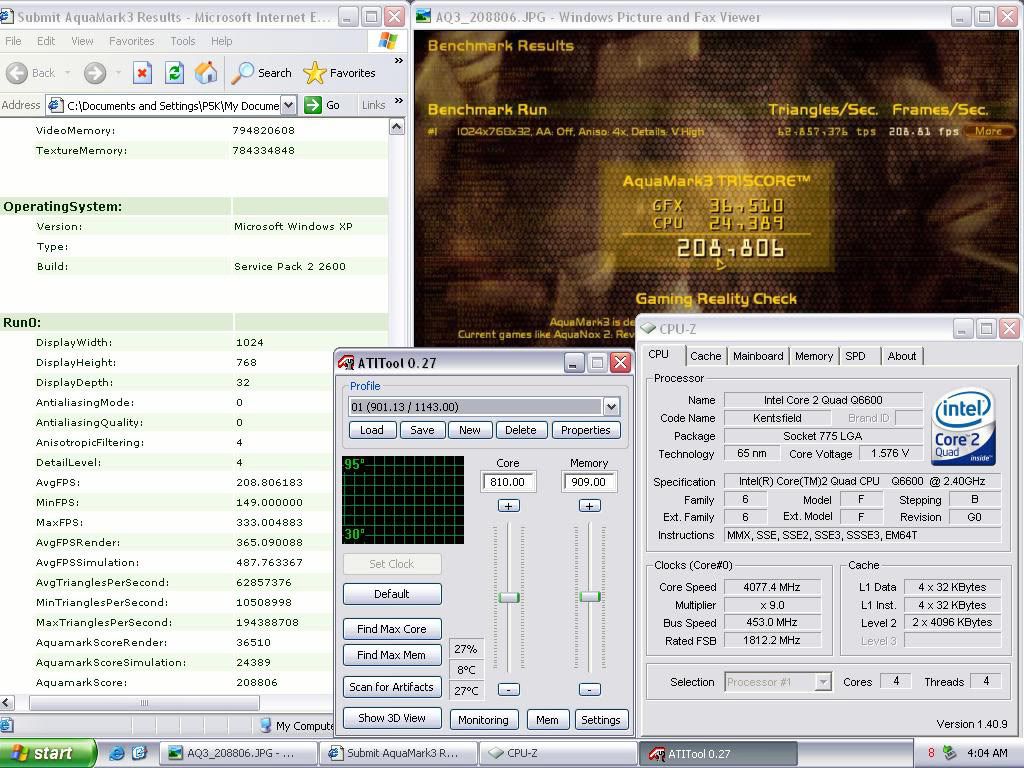Open the File menu in IE
1024x768 pixels.
point(13,41)
